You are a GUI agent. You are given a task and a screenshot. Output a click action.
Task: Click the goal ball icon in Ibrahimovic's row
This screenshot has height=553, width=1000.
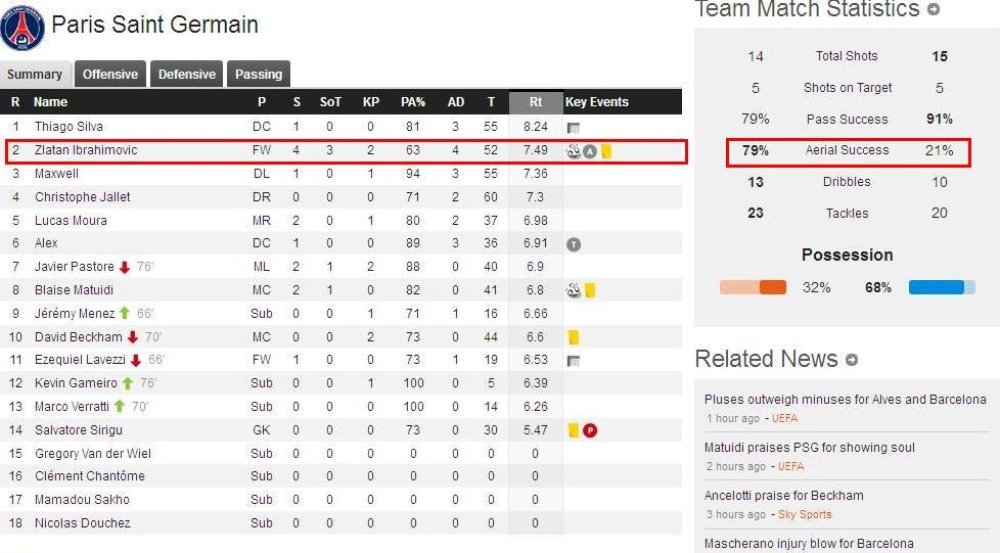tap(573, 151)
